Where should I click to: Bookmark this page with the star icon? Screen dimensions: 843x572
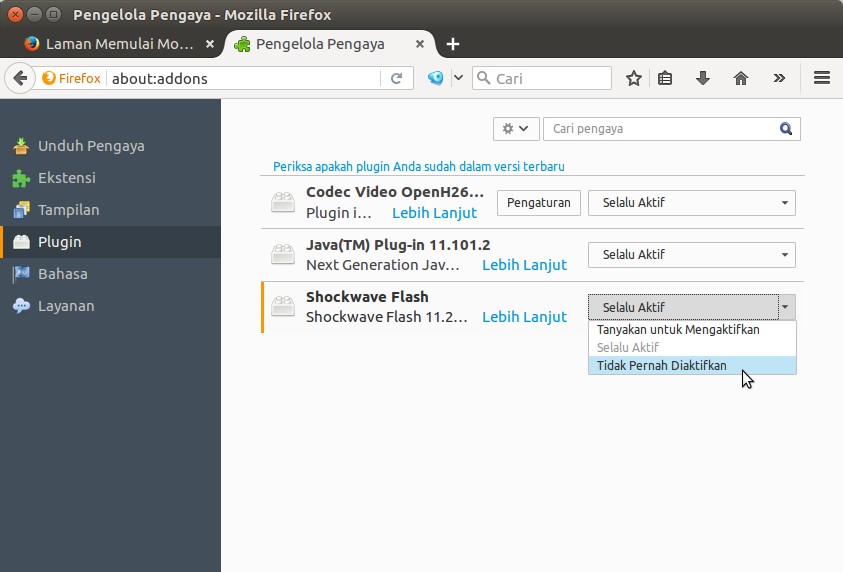[634, 78]
